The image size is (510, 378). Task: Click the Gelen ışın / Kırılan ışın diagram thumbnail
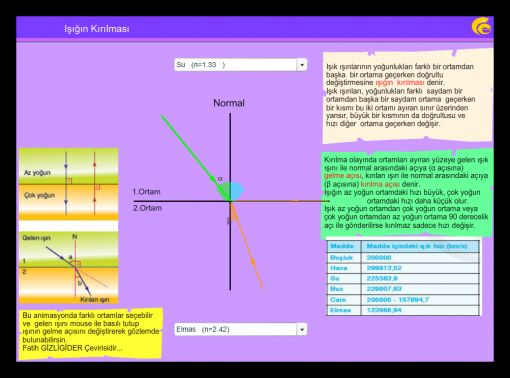(x=69, y=268)
